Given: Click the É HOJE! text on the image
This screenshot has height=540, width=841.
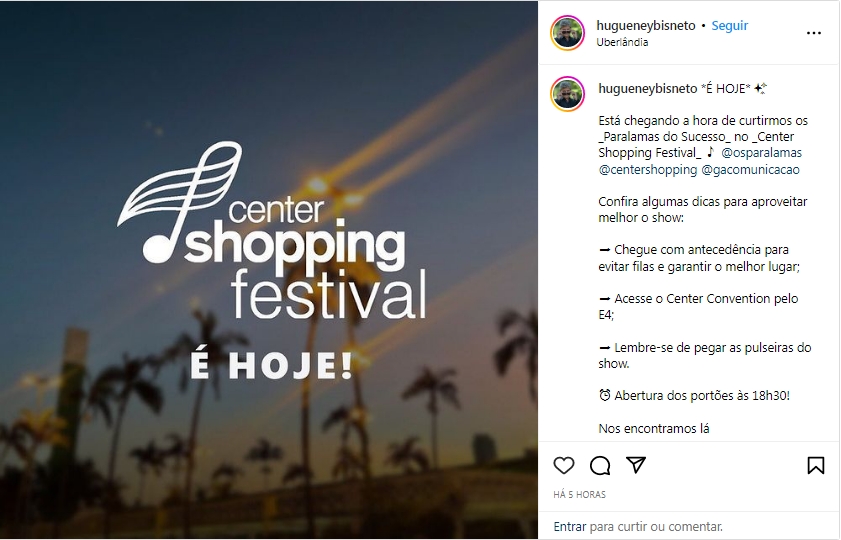Looking at the screenshot, I should (x=272, y=366).
